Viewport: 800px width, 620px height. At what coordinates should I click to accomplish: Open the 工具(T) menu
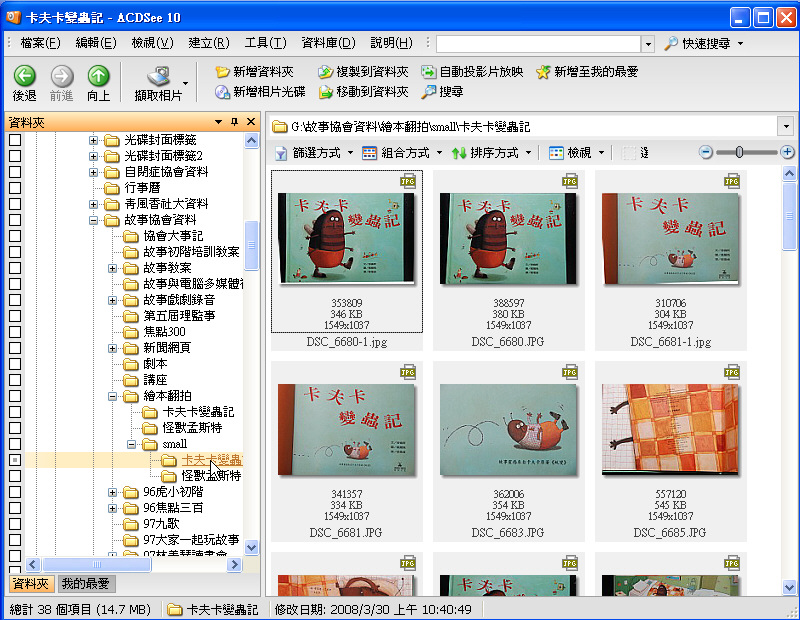click(265, 43)
